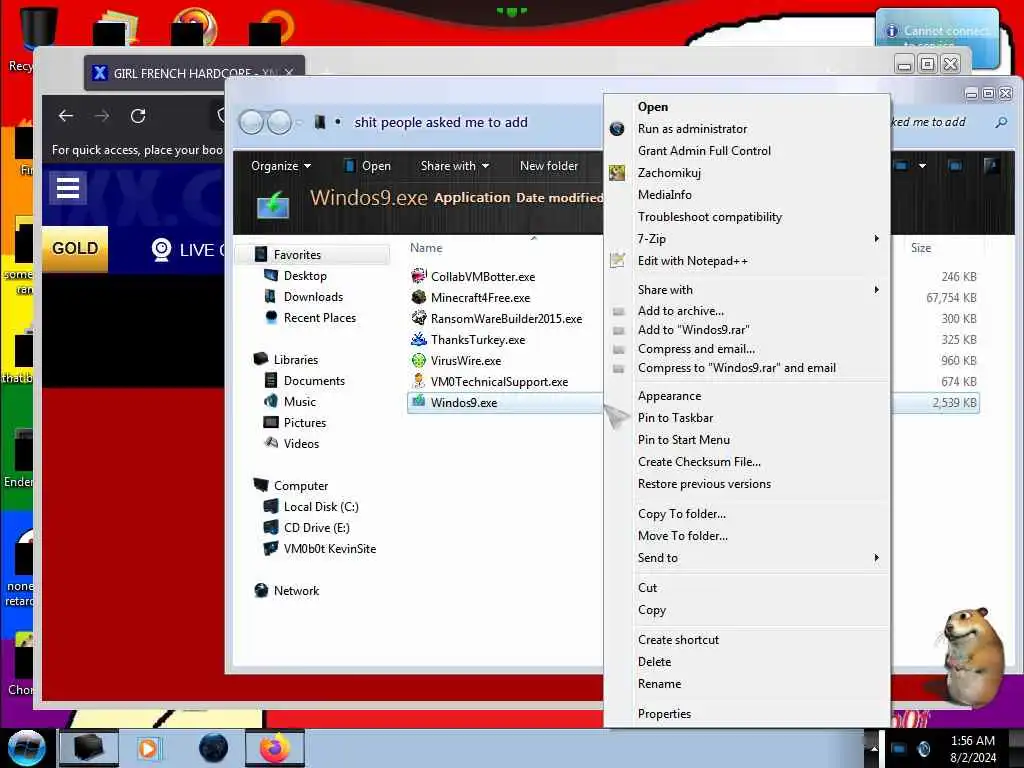Screen dimensions: 1024x768
Task: Open Firefox from the taskbar
Action: pyautogui.click(x=275, y=748)
